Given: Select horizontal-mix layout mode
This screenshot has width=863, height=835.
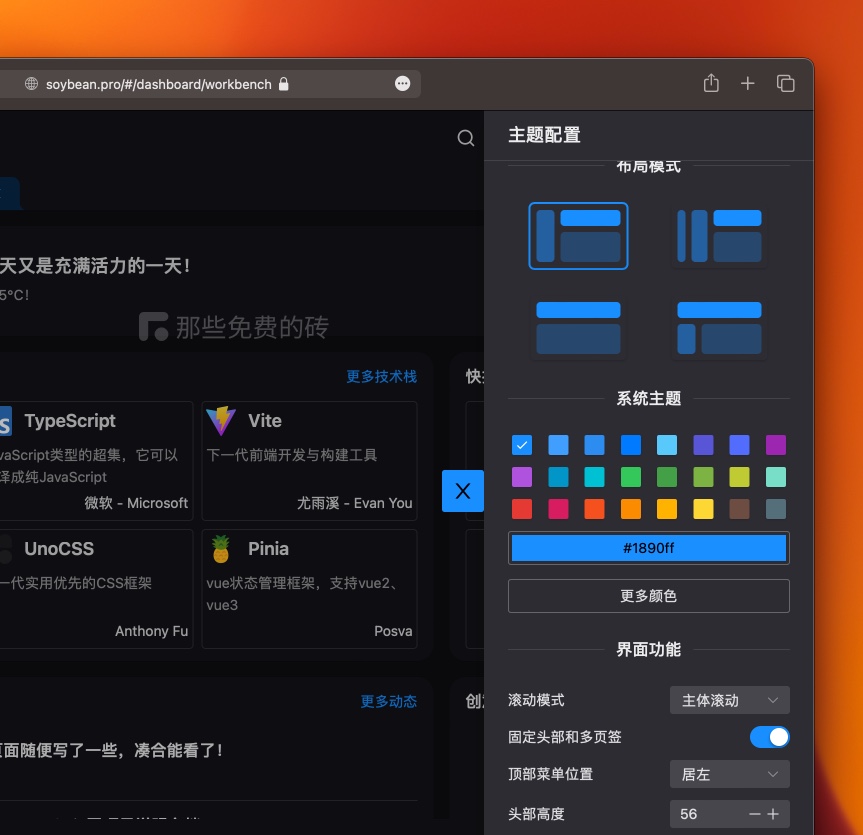Looking at the screenshot, I should click(719, 328).
